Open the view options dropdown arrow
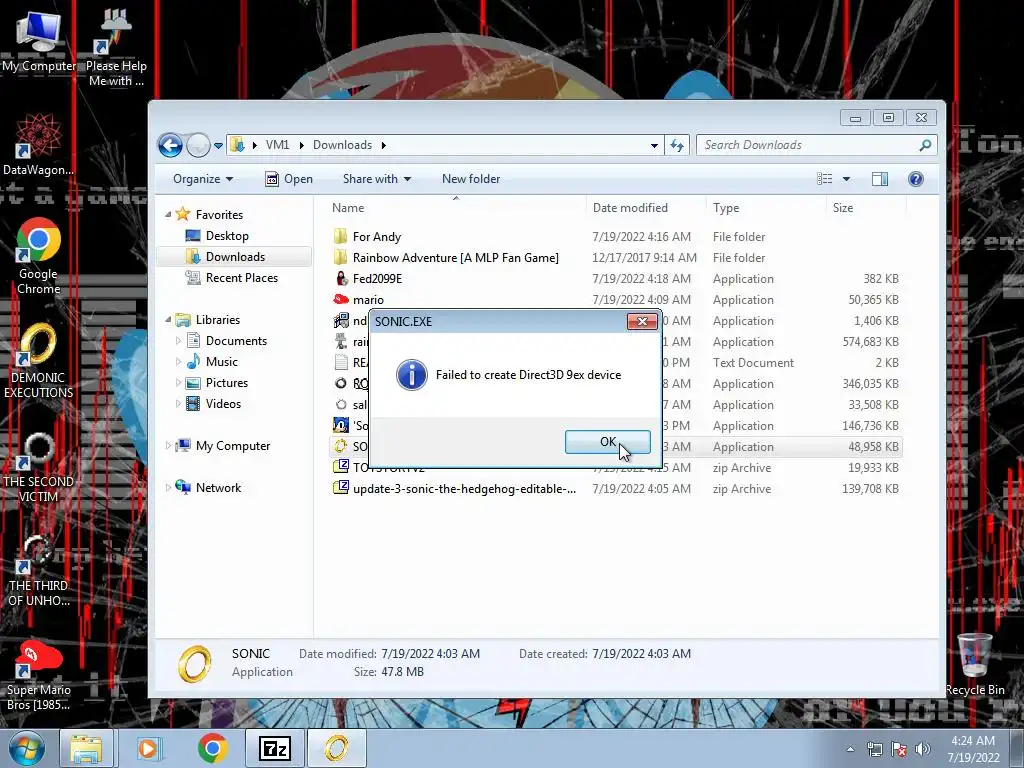This screenshot has height=768, width=1024. click(x=846, y=179)
